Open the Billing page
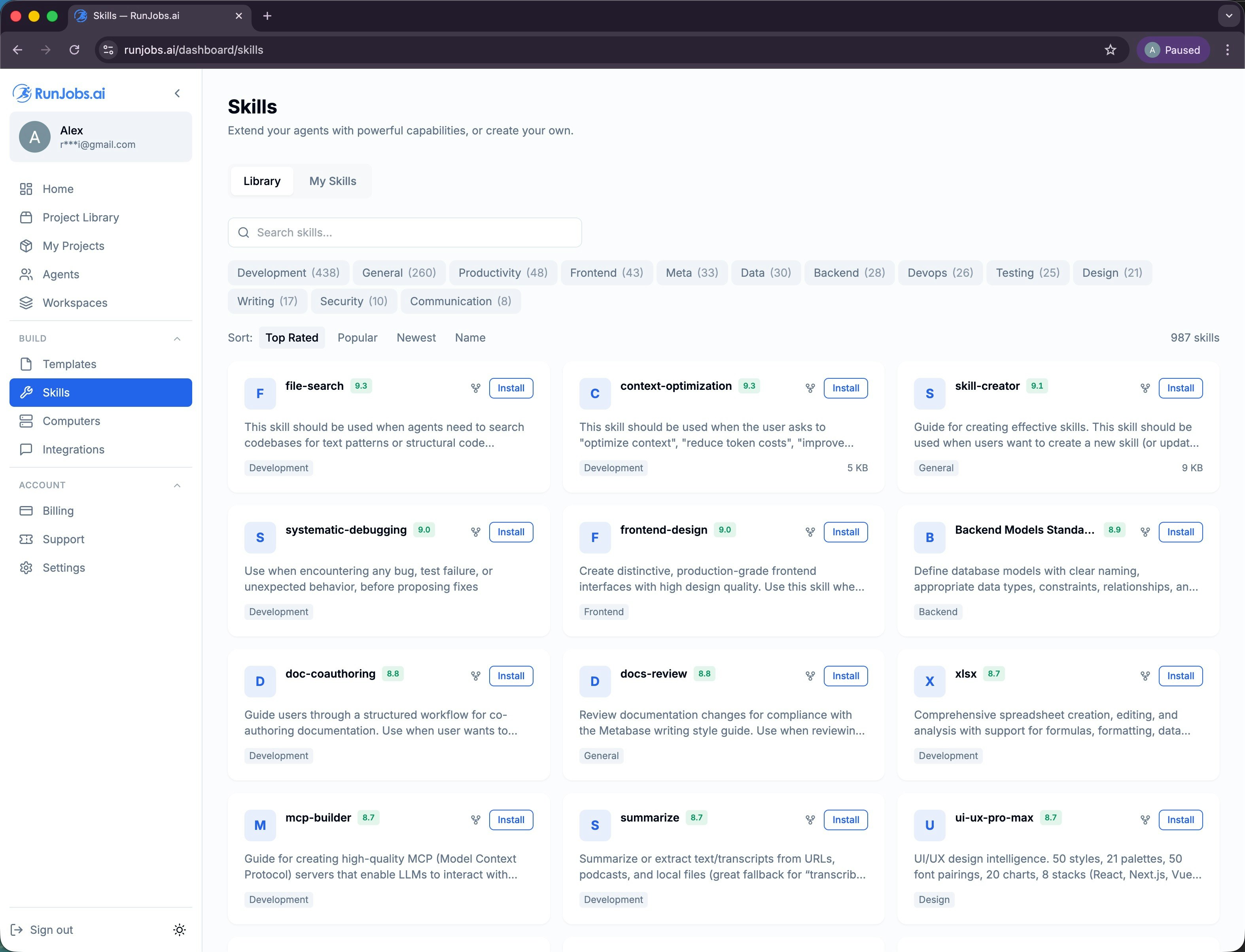Image resolution: width=1245 pixels, height=952 pixels. coord(58,510)
